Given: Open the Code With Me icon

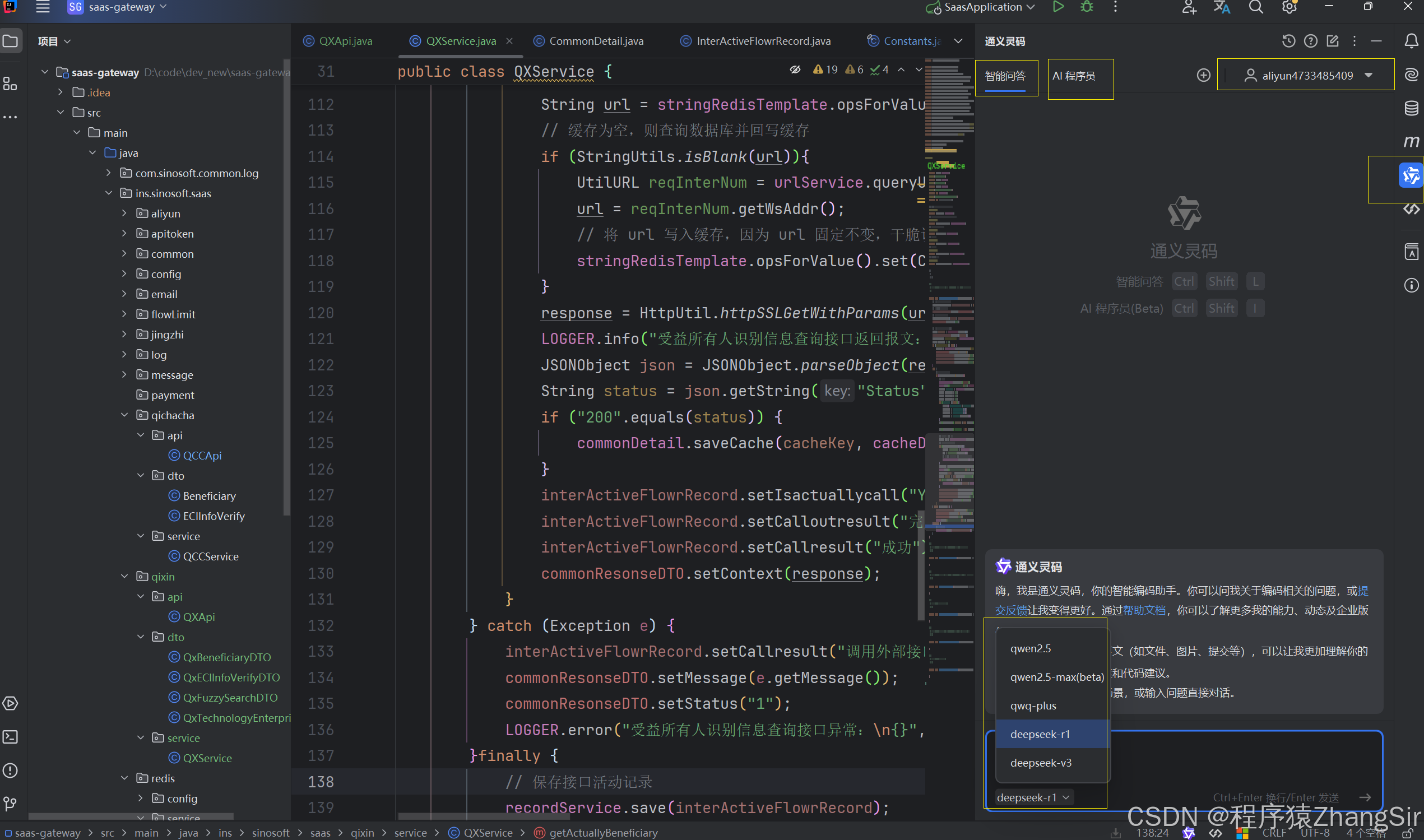Looking at the screenshot, I should [x=1189, y=7].
